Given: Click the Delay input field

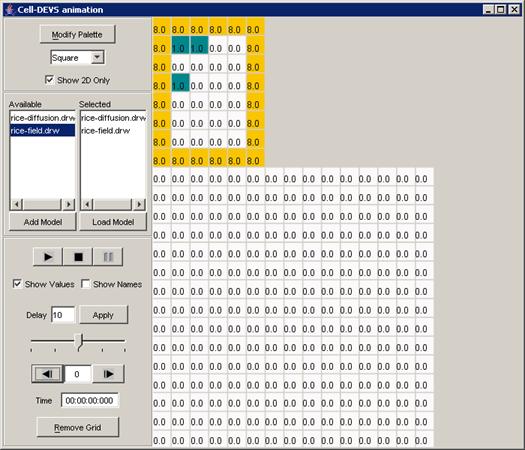Looking at the screenshot, I should tap(63, 315).
